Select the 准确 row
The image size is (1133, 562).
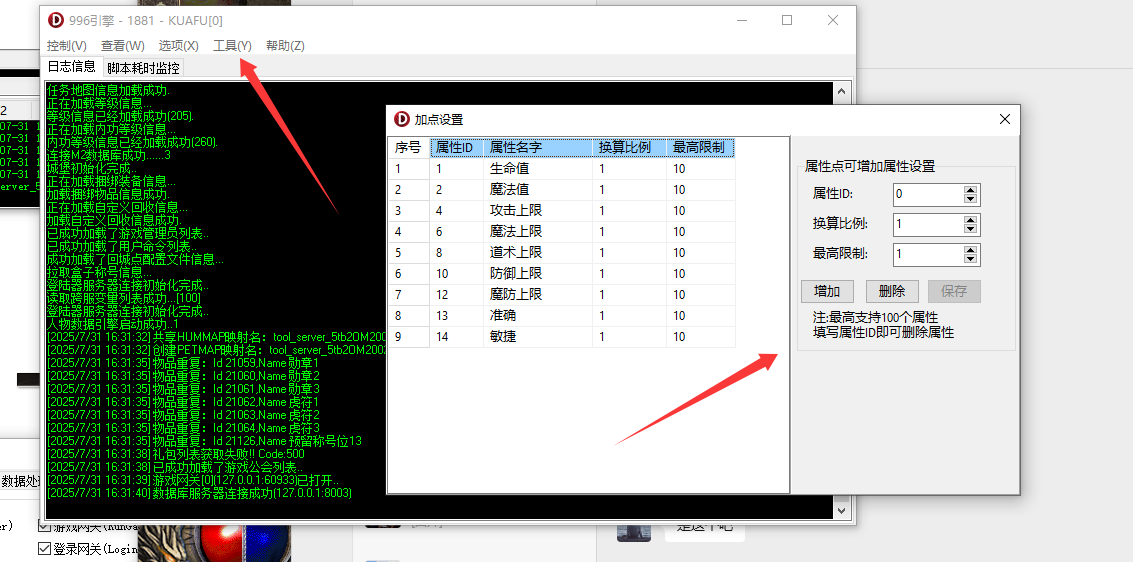coord(561,316)
